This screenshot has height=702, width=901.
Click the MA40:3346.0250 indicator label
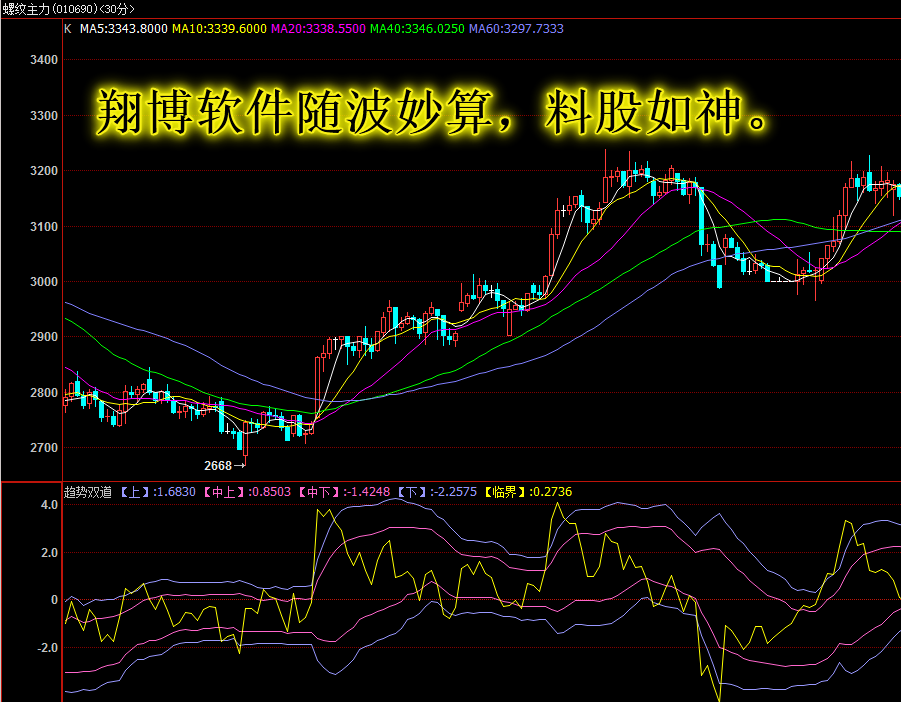pyautogui.click(x=417, y=29)
